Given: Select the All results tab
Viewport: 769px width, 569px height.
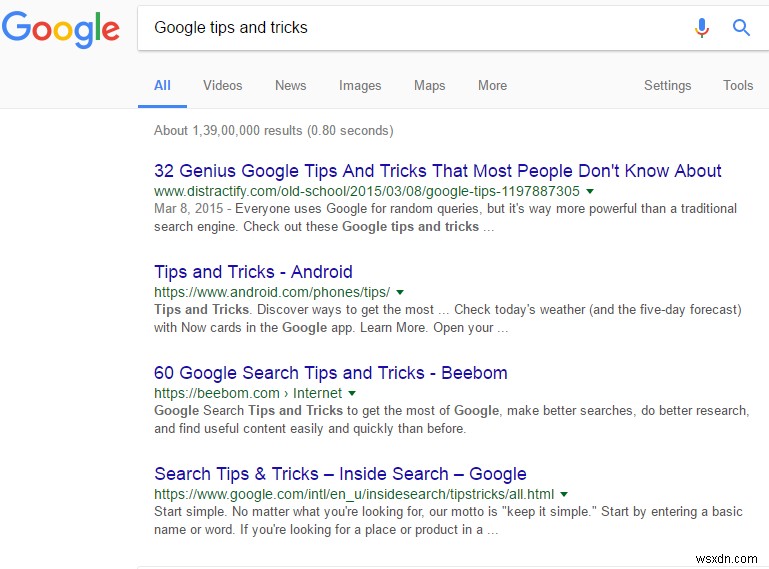Looking at the screenshot, I should (x=162, y=86).
